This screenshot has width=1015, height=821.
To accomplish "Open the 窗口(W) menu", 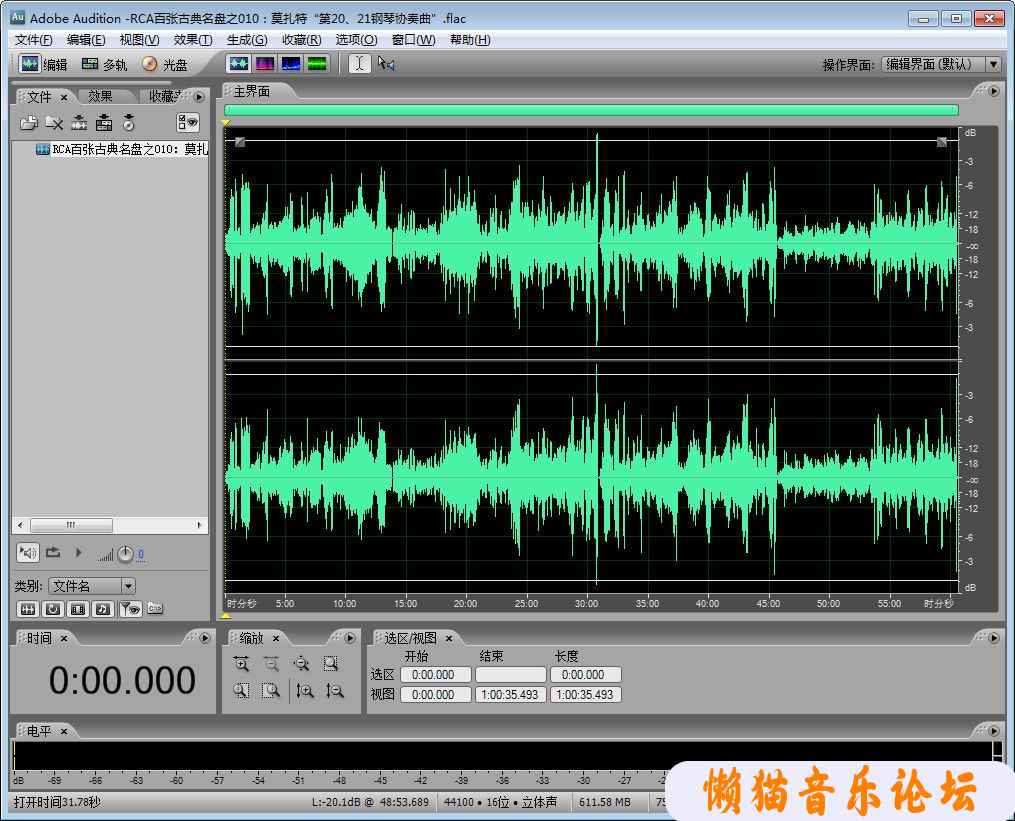I will [x=413, y=40].
